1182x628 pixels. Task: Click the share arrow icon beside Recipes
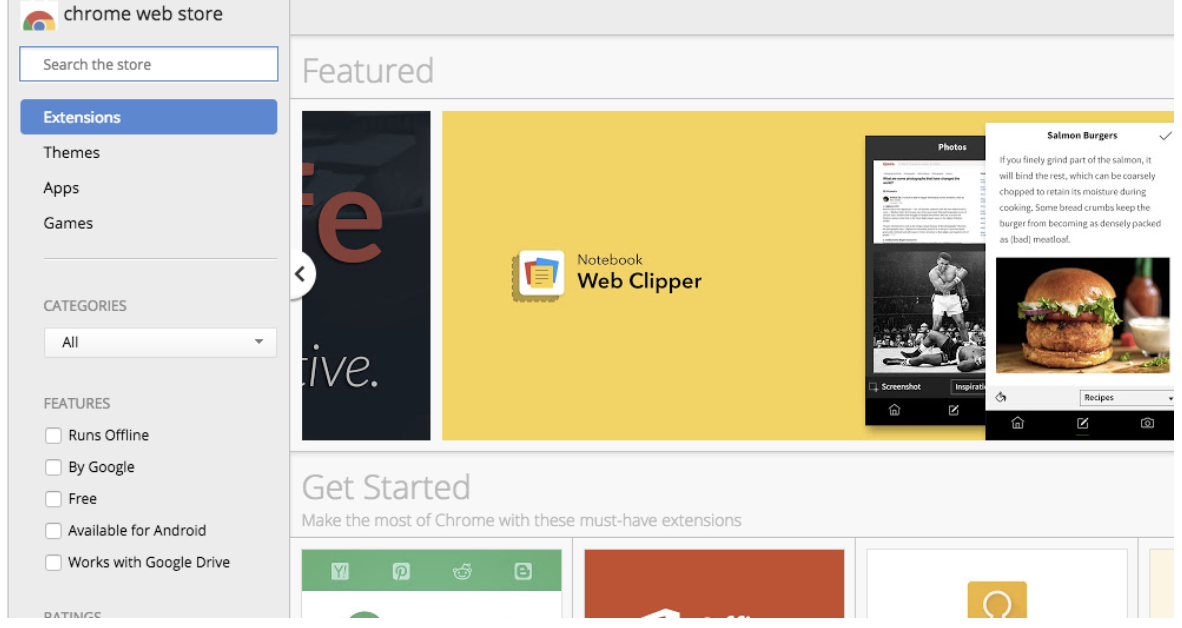coord(1001,397)
